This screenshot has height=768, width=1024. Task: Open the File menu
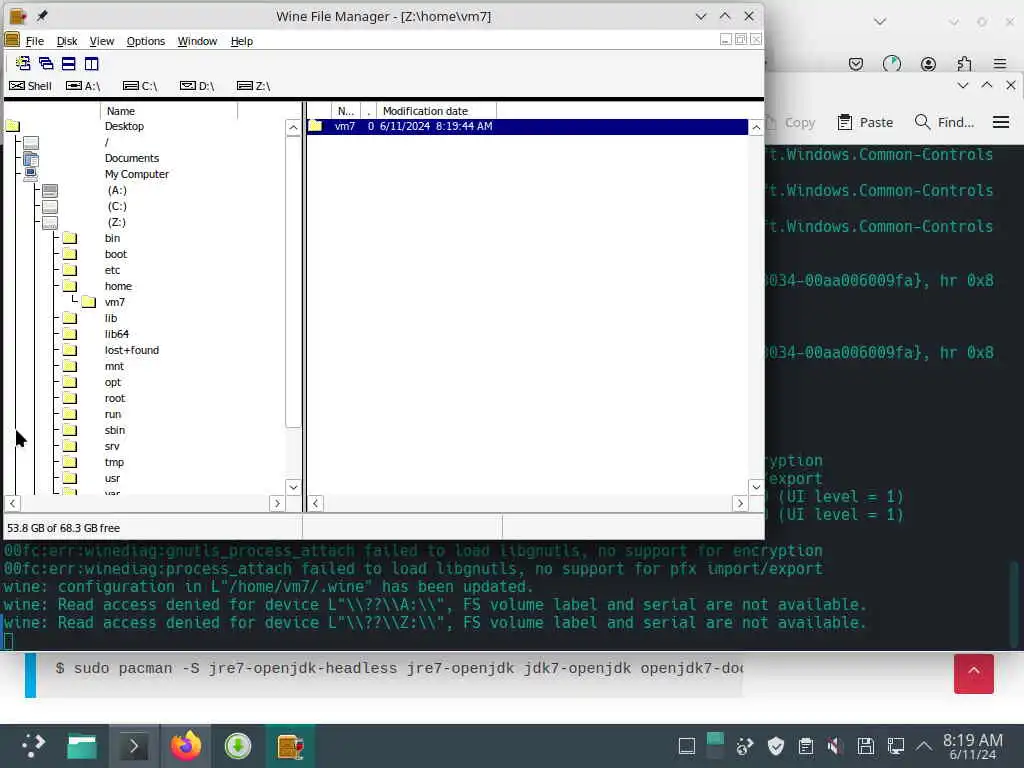tap(35, 41)
